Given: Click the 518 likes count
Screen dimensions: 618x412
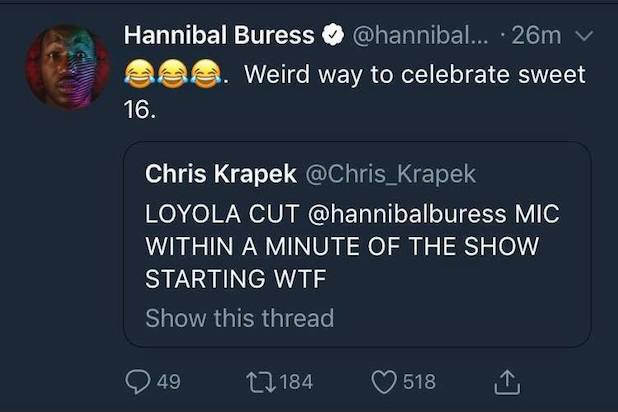Looking at the screenshot, I should pyautogui.click(x=418, y=381).
